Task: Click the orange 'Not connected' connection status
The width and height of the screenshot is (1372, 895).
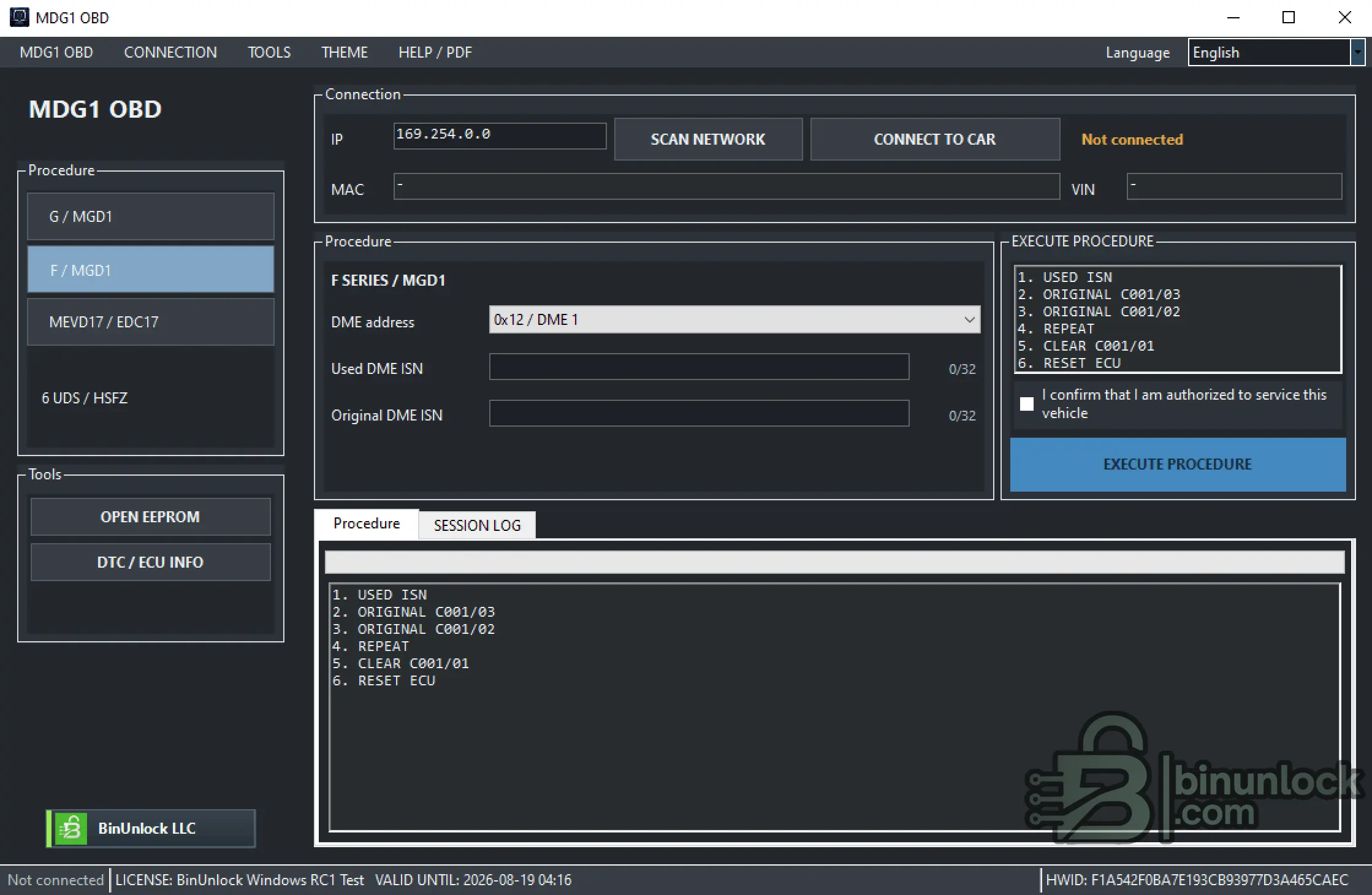Action: tap(1132, 140)
